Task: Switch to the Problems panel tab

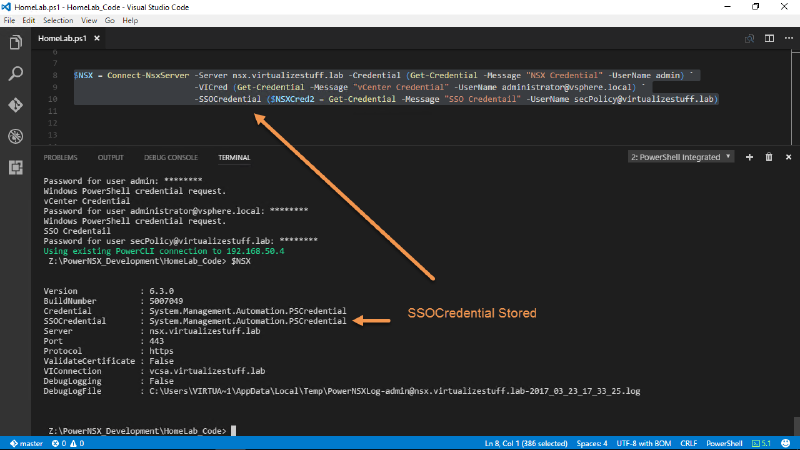Action: (x=60, y=158)
